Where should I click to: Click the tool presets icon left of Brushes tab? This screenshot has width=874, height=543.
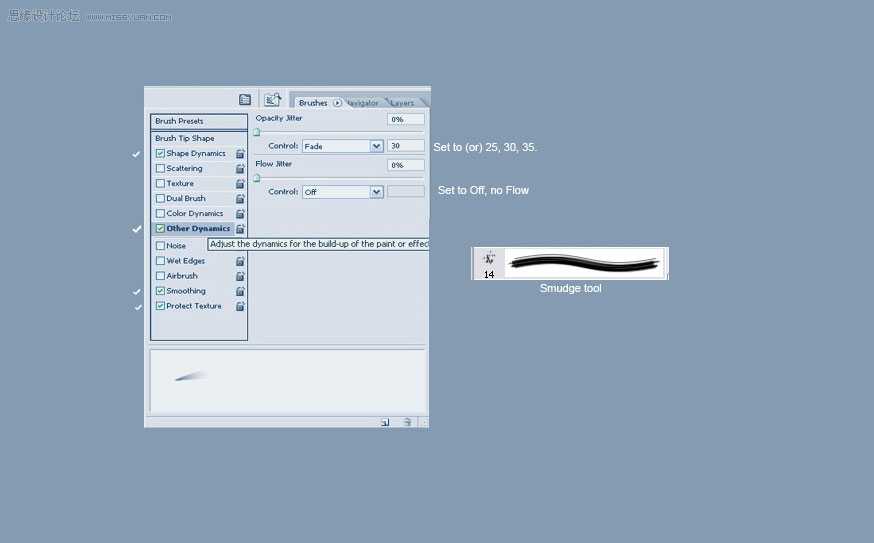pyautogui.click(x=273, y=100)
